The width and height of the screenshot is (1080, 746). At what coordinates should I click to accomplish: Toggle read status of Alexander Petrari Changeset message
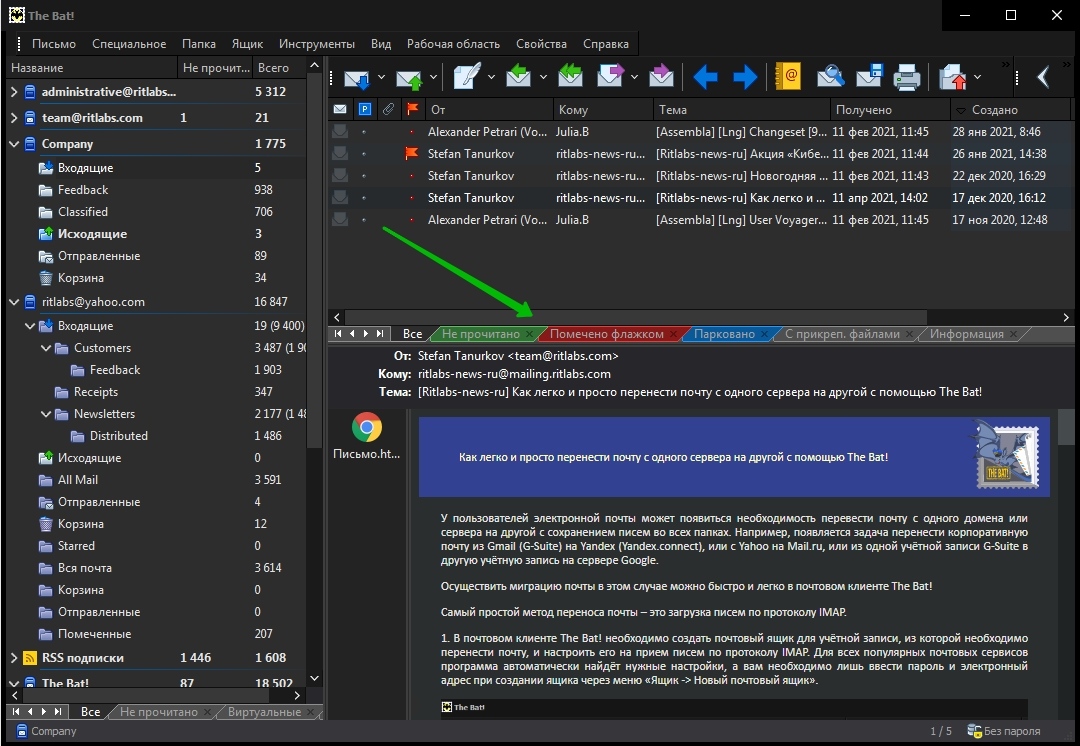coord(340,132)
